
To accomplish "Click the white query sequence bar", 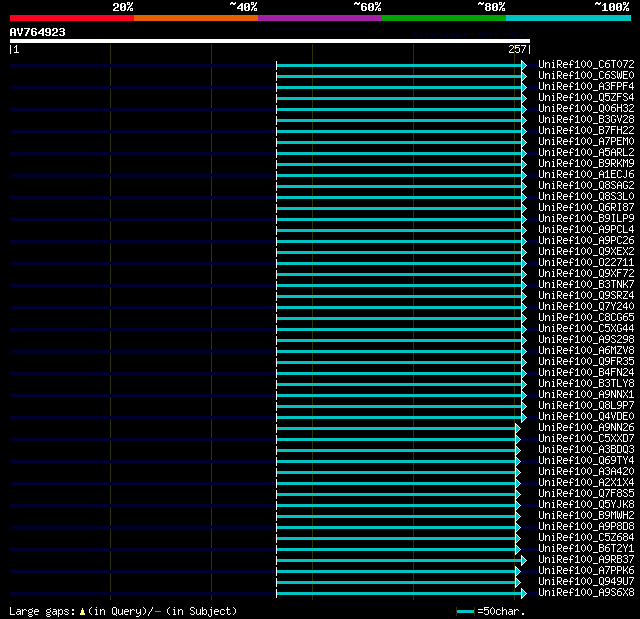I will 270,41.
